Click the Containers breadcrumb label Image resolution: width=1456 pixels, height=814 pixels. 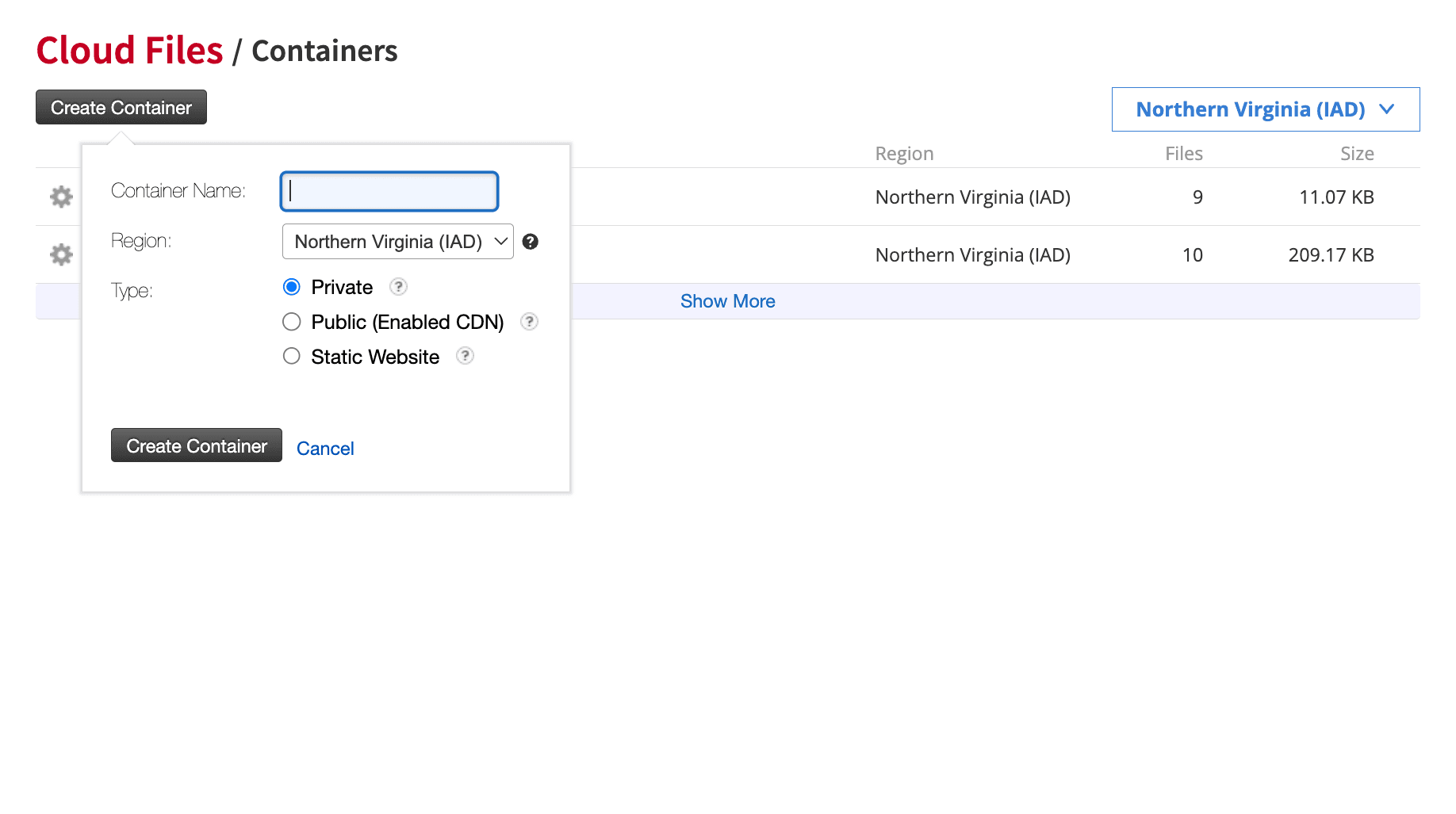pyautogui.click(x=324, y=52)
